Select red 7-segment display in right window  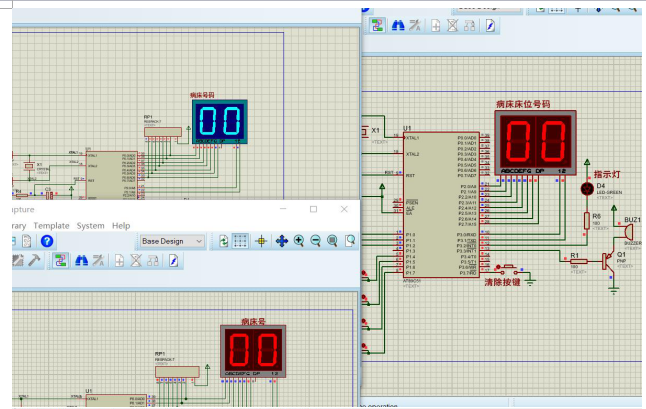point(535,143)
